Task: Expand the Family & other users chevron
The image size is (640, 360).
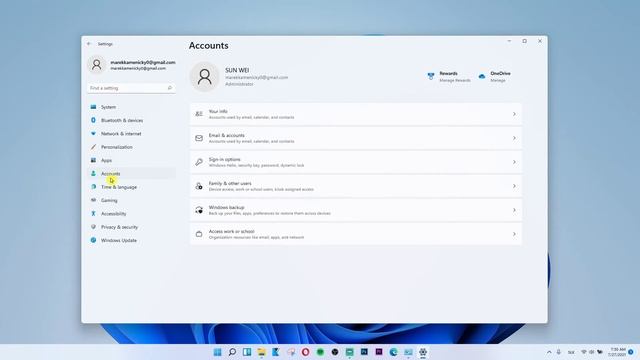Action: (514, 186)
